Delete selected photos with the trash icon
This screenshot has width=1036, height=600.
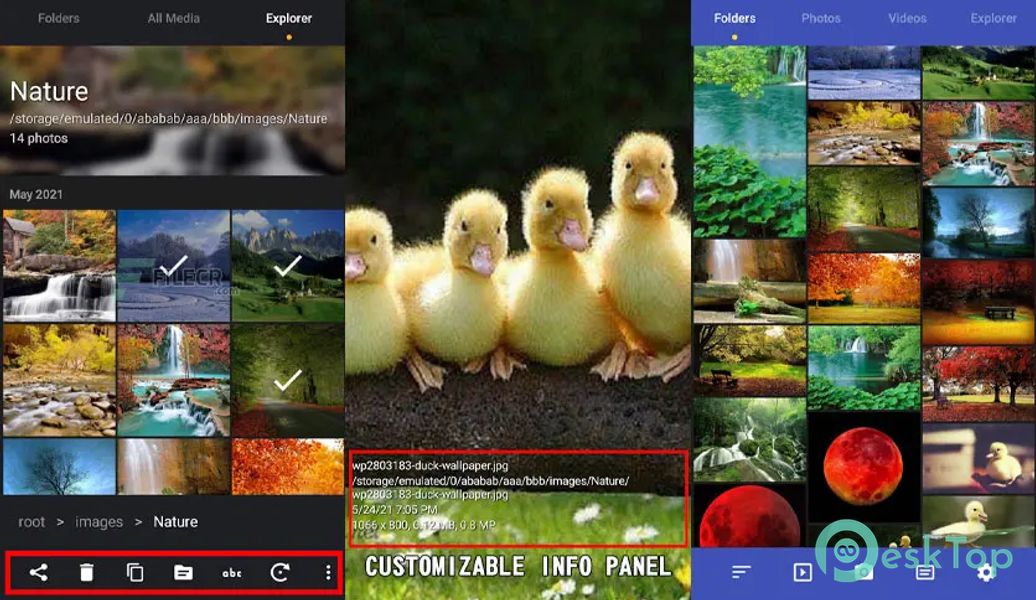(x=87, y=573)
